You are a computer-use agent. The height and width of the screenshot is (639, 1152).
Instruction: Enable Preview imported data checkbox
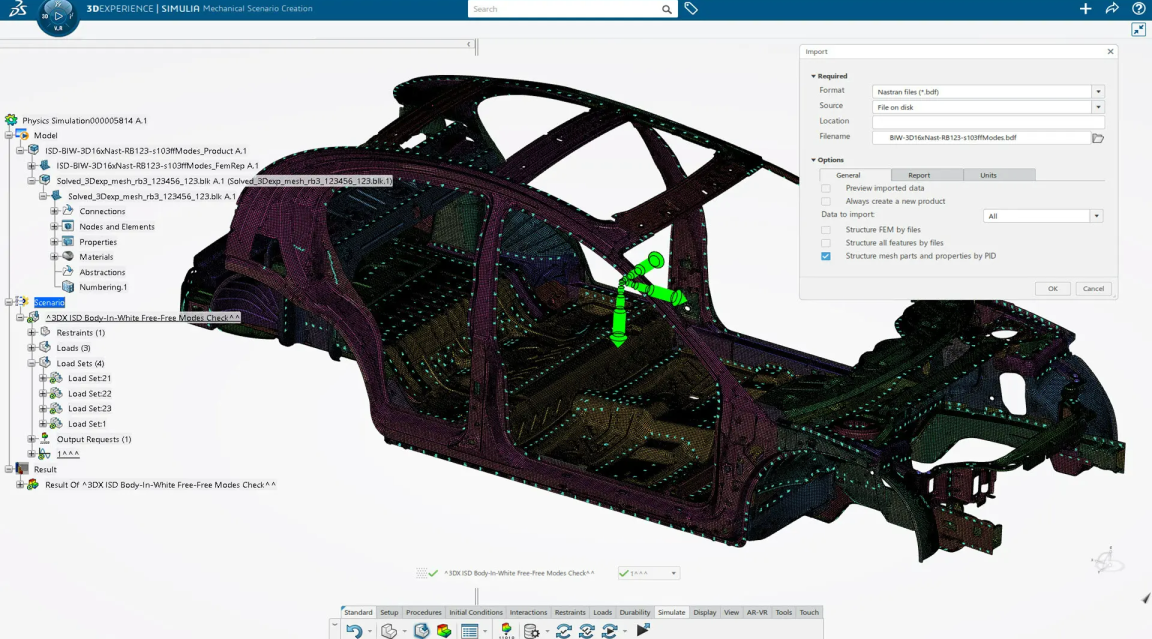click(826, 188)
